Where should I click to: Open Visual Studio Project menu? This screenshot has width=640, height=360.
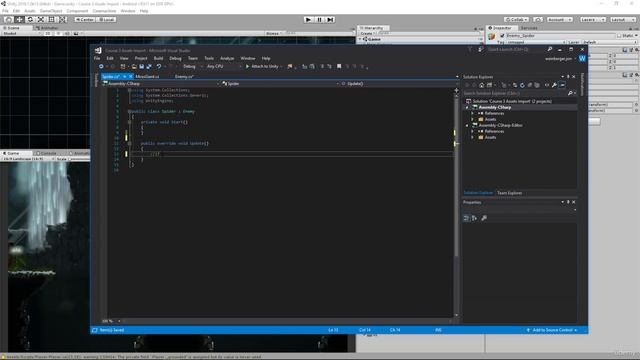141,58
